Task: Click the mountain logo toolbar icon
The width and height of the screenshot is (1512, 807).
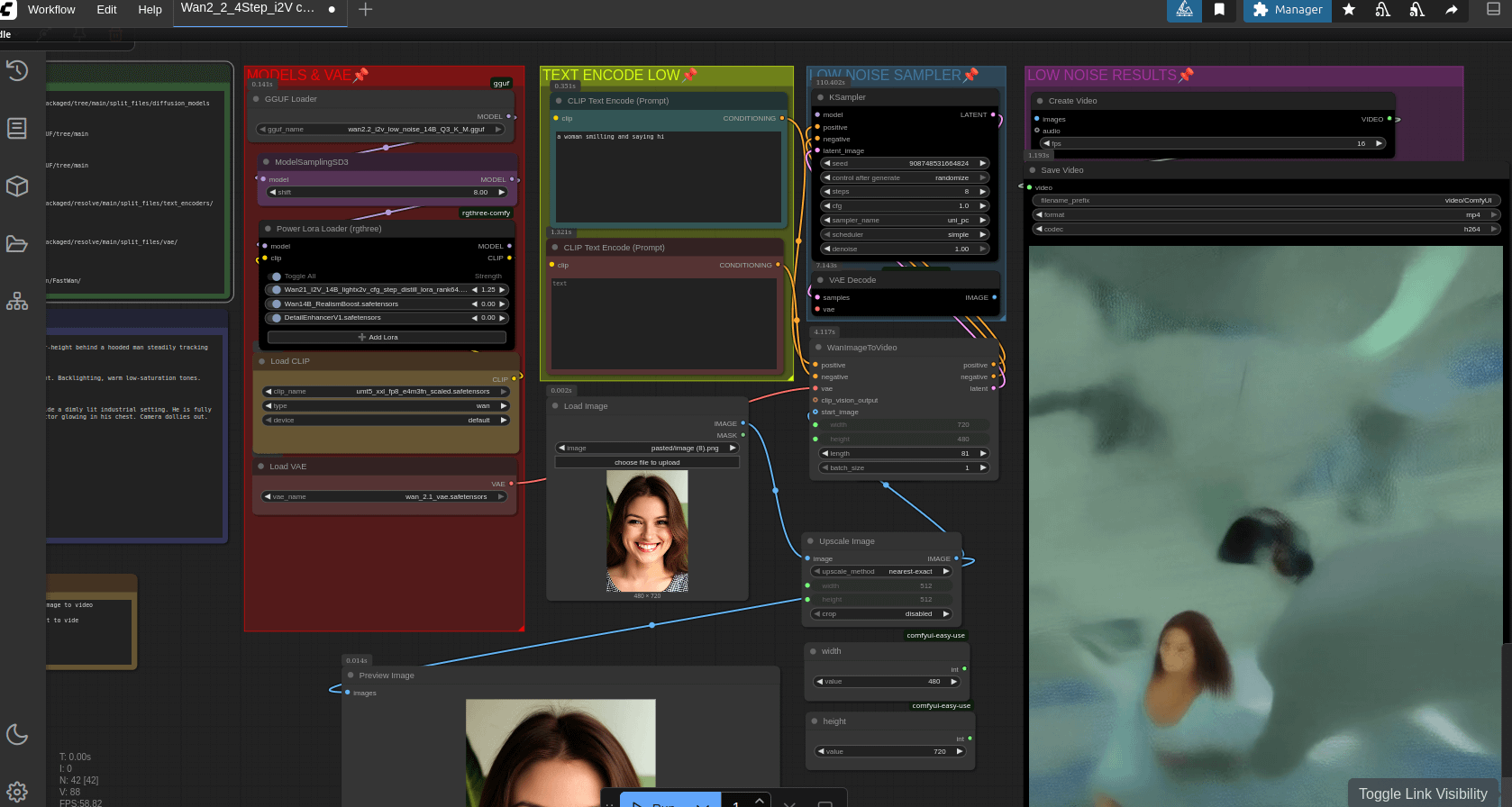Action: [1185, 9]
